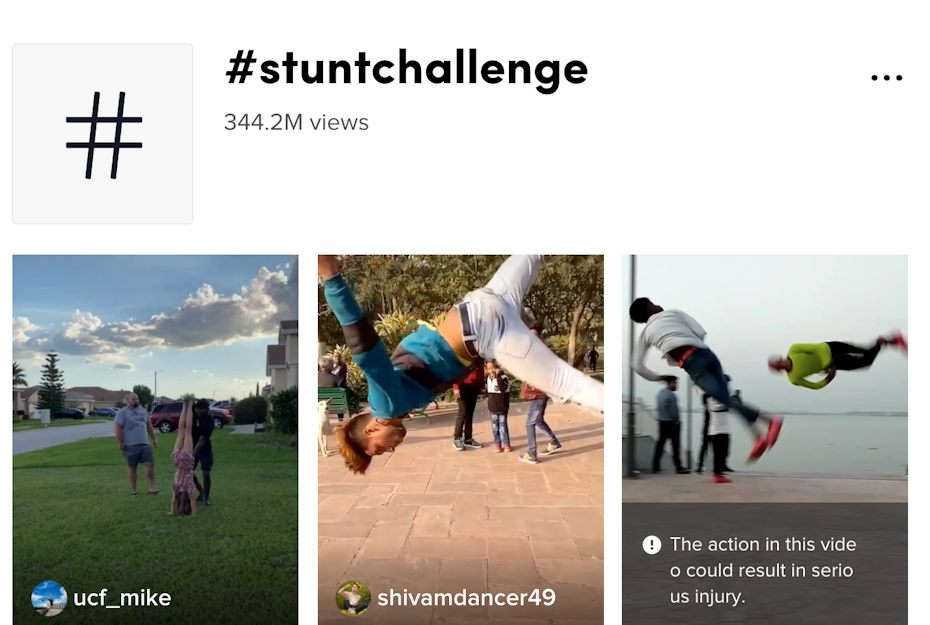
Task: Open the handstand on lawn video
Action: click(155, 439)
